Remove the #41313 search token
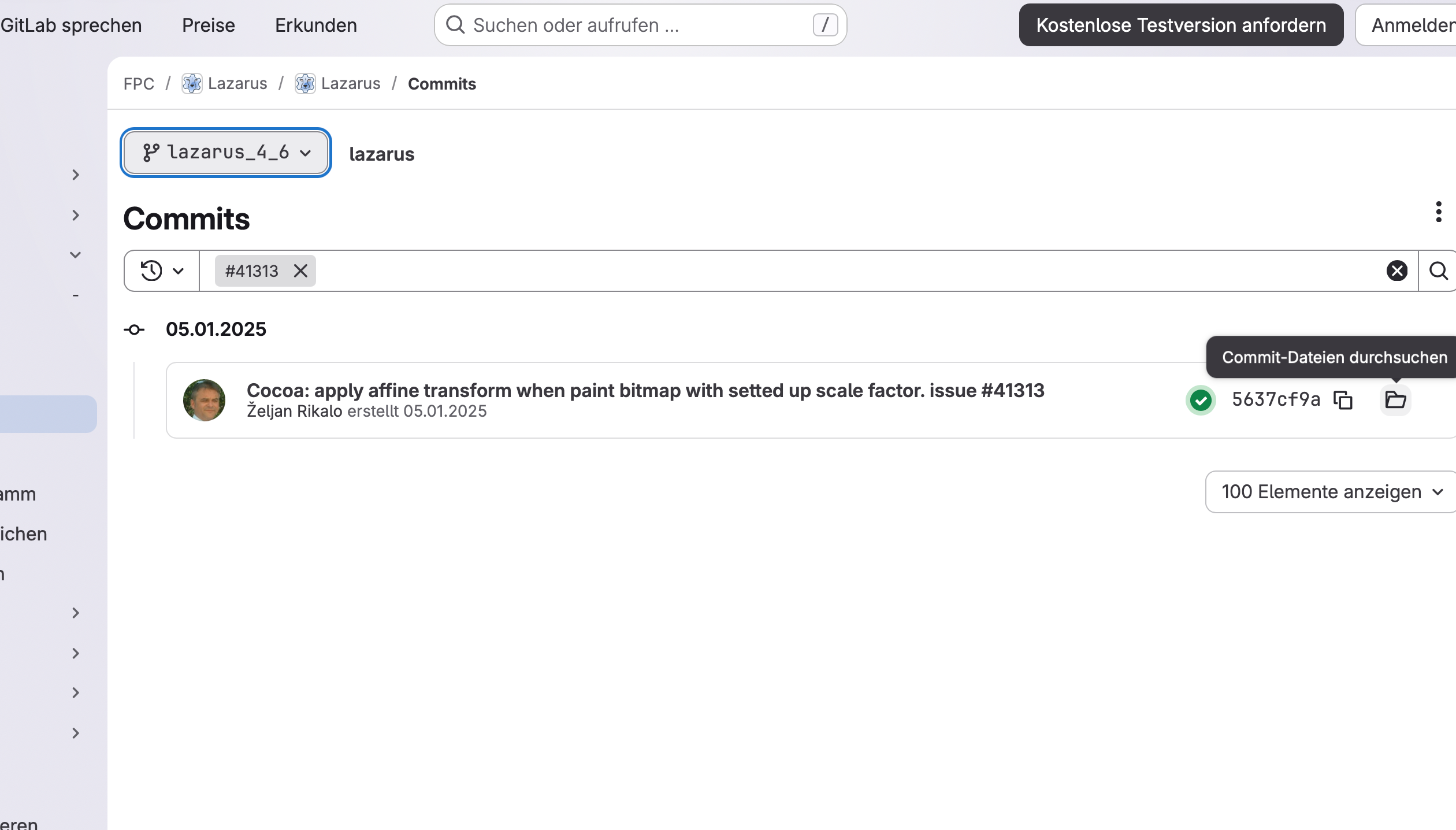 pyautogui.click(x=300, y=271)
